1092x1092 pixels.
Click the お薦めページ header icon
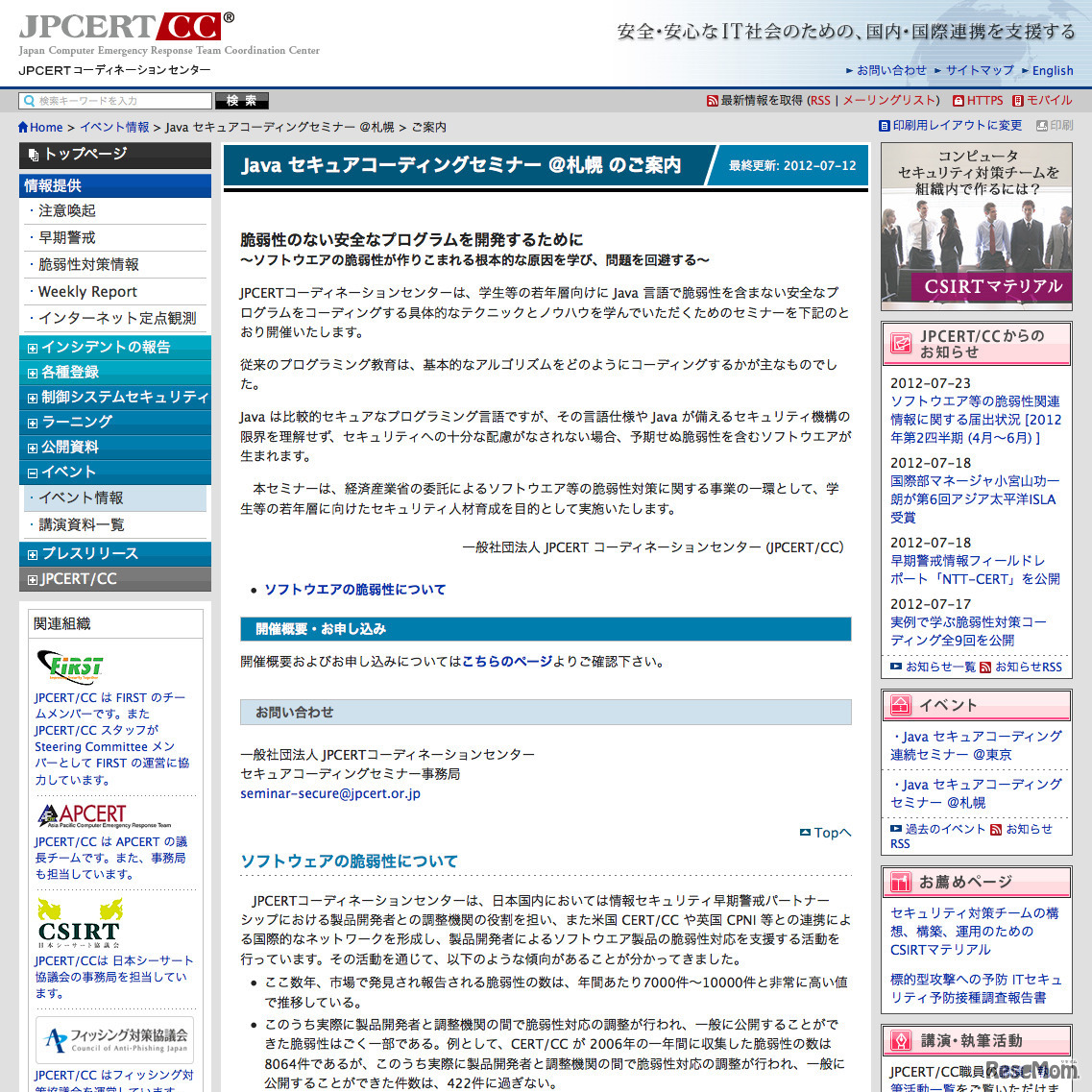pyautogui.click(x=901, y=882)
